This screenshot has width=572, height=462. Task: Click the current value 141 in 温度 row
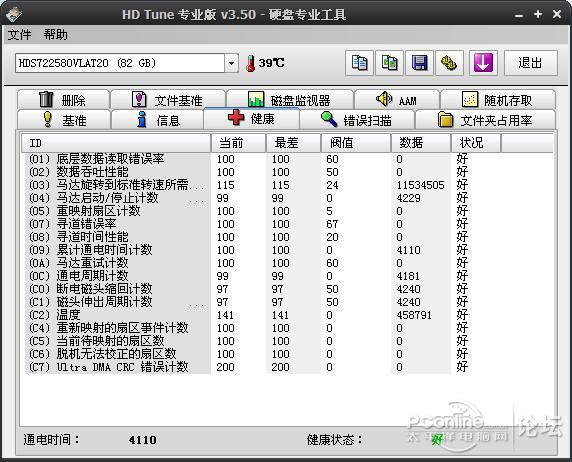[225, 315]
